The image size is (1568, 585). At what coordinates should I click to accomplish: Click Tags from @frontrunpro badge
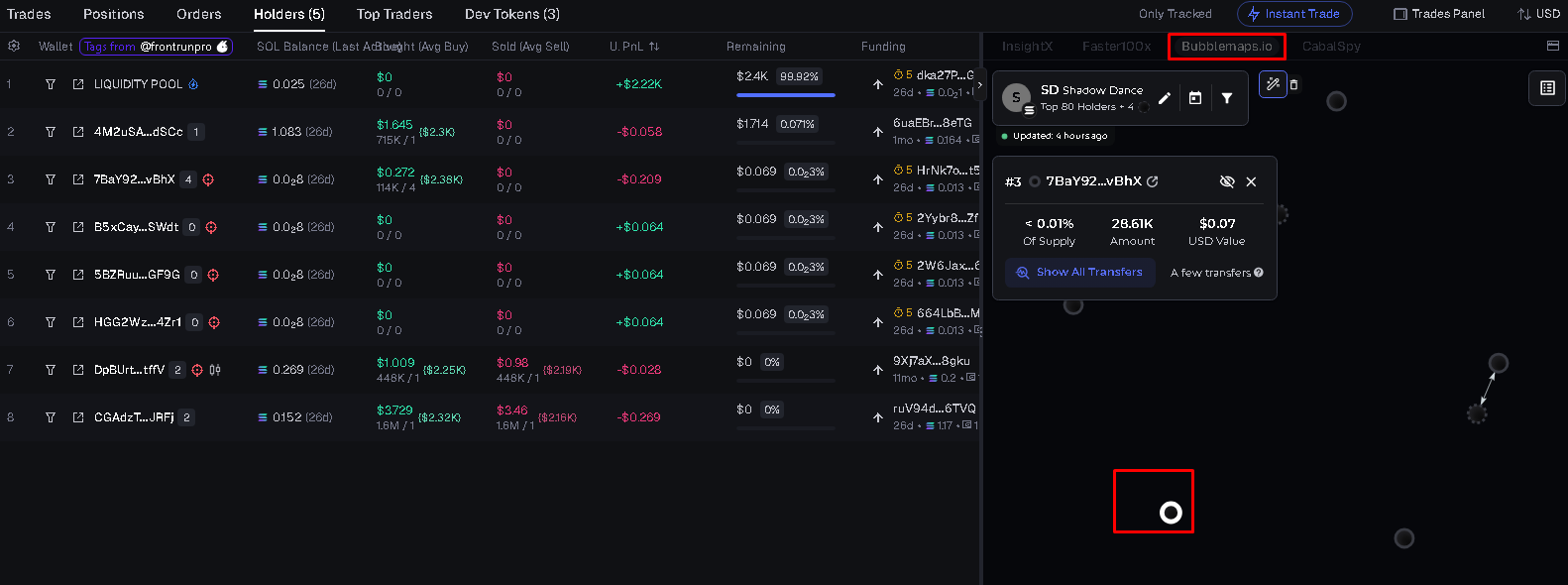pos(156,47)
